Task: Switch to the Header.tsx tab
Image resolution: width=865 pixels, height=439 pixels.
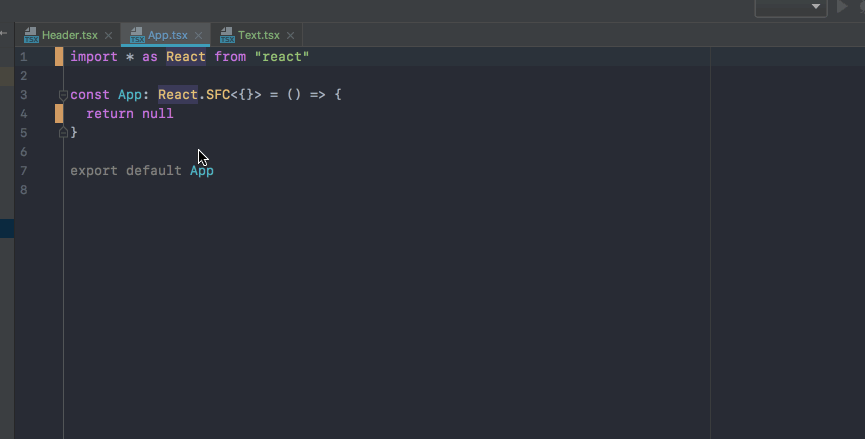Action: [x=68, y=35]
